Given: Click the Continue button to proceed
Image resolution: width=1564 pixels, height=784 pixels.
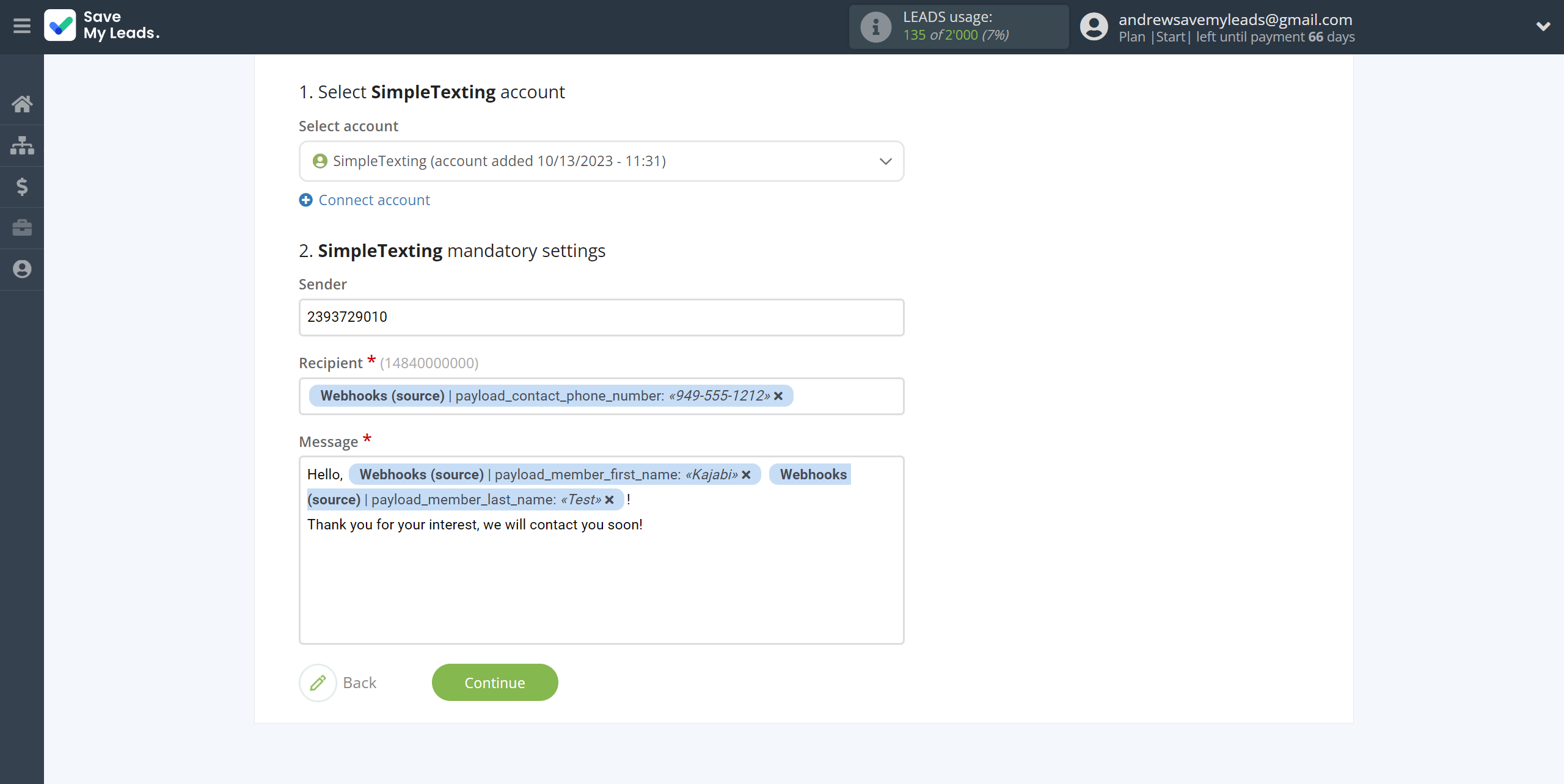Looking at the screenshot, I should coord(495,682).
